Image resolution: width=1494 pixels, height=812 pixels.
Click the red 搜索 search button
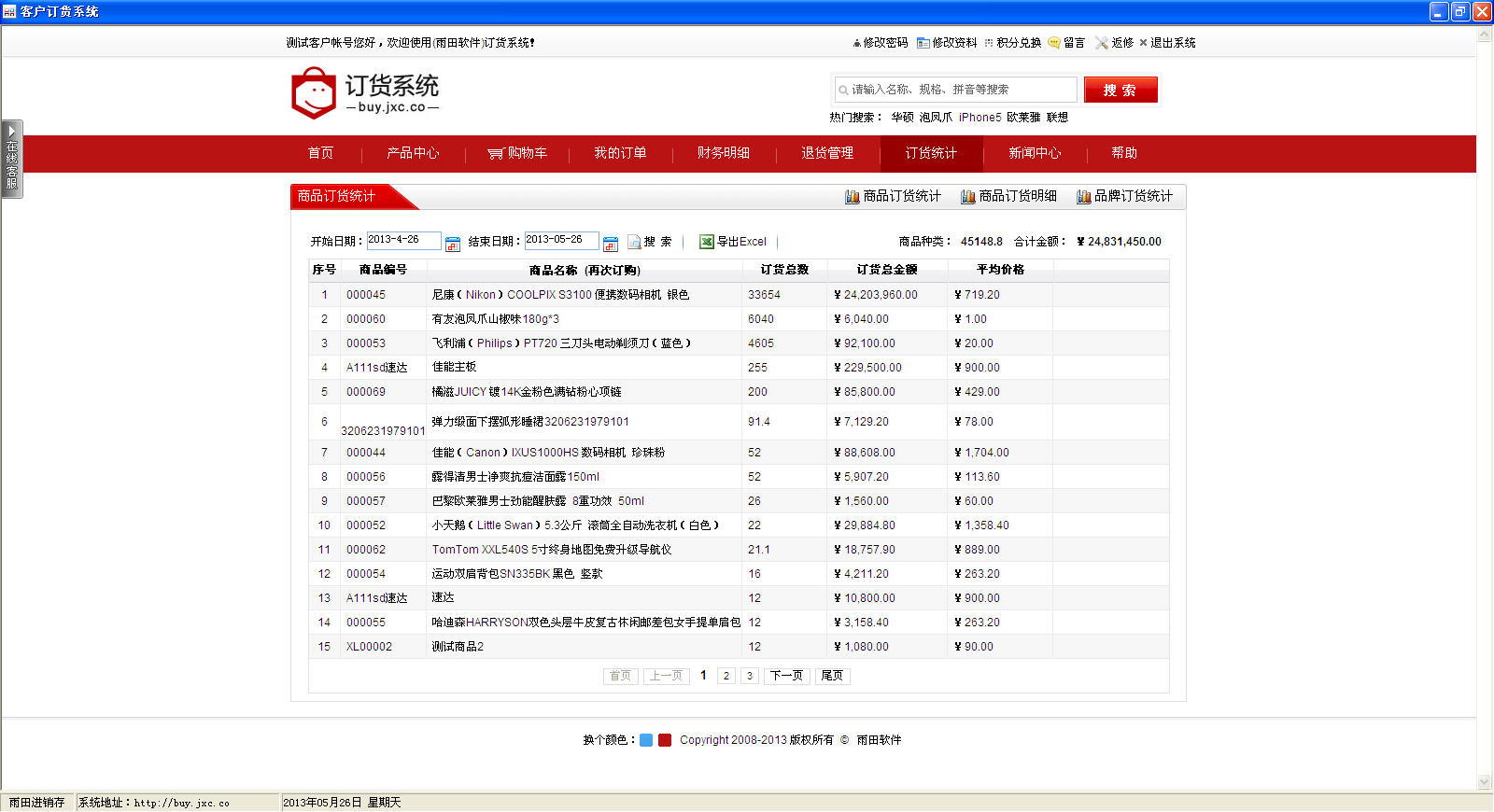click(x=1120, y=90)
